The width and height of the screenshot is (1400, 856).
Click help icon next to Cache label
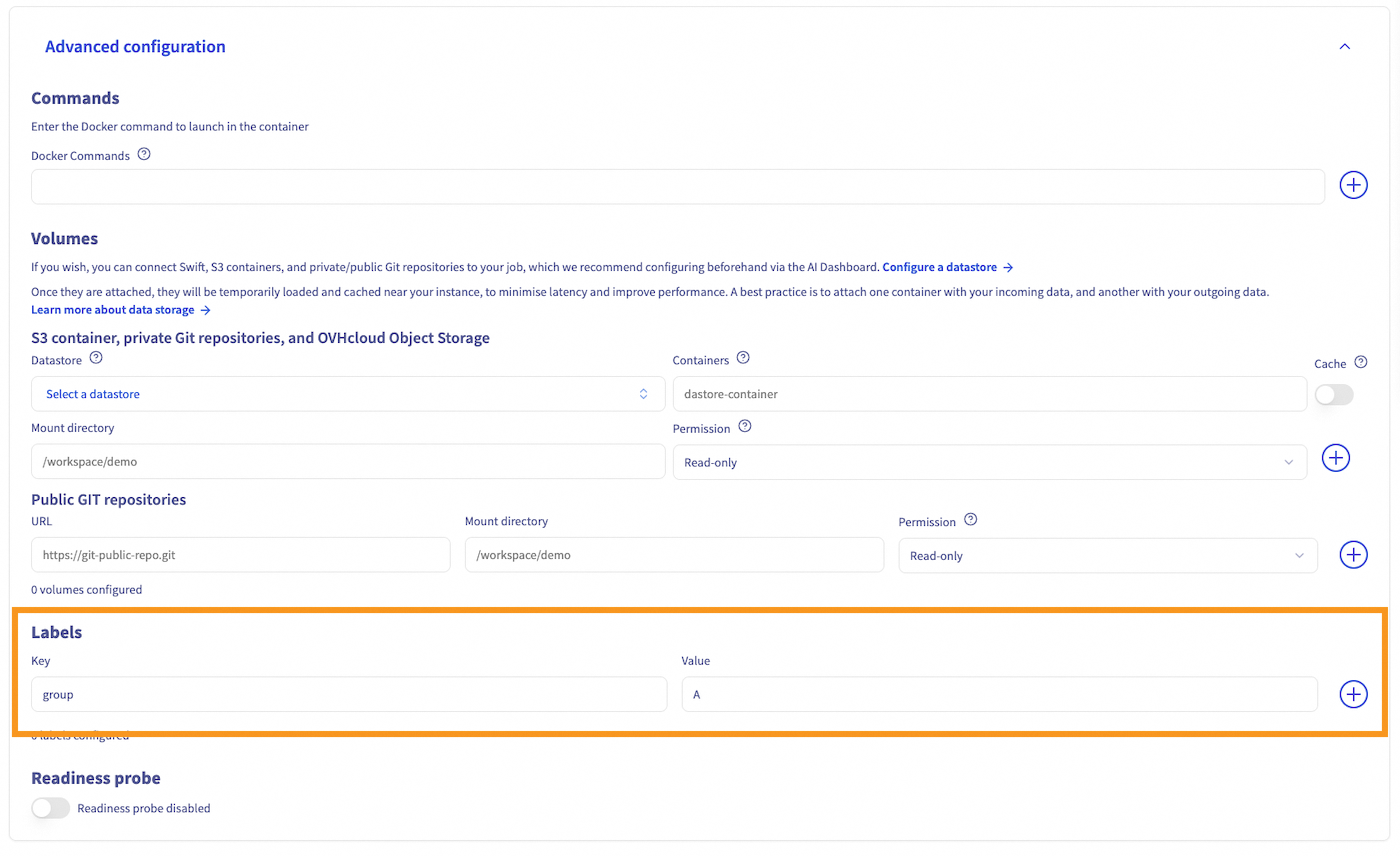click(x=1360, y=363)
